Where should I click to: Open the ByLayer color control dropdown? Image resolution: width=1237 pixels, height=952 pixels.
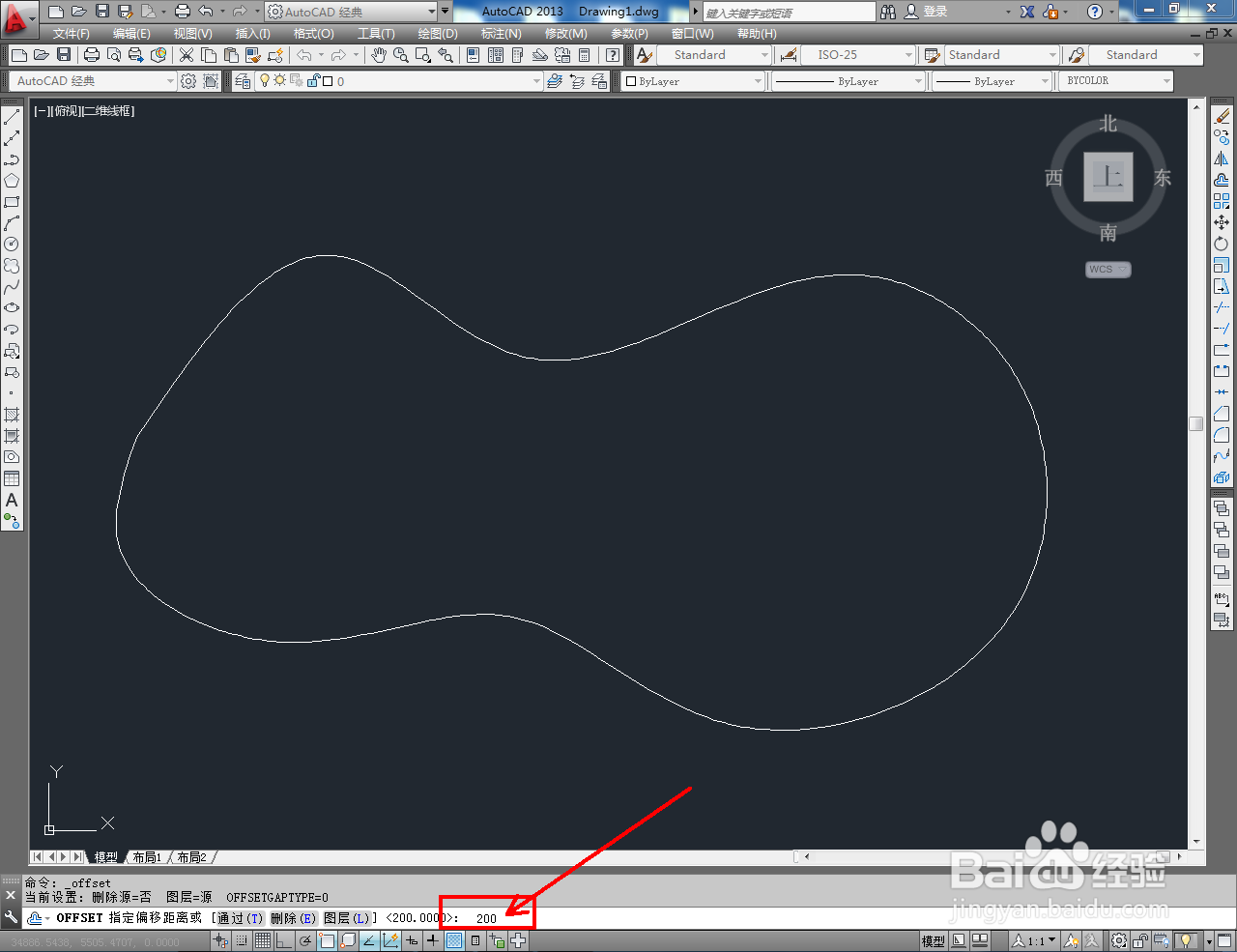pyautogui.click(x=693, y=81)
